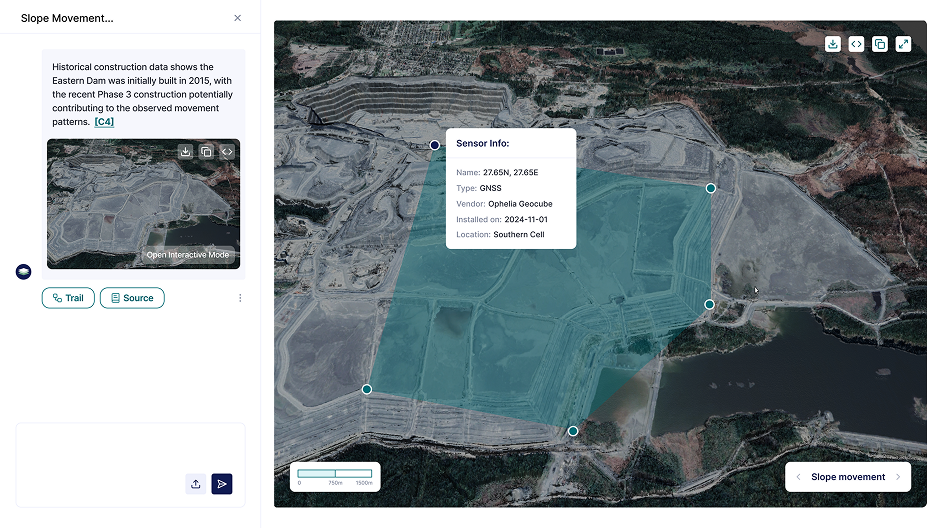Click the location Southern Cell
The width and height of the screenshot is (940, 528).
(x=519, y=234)
